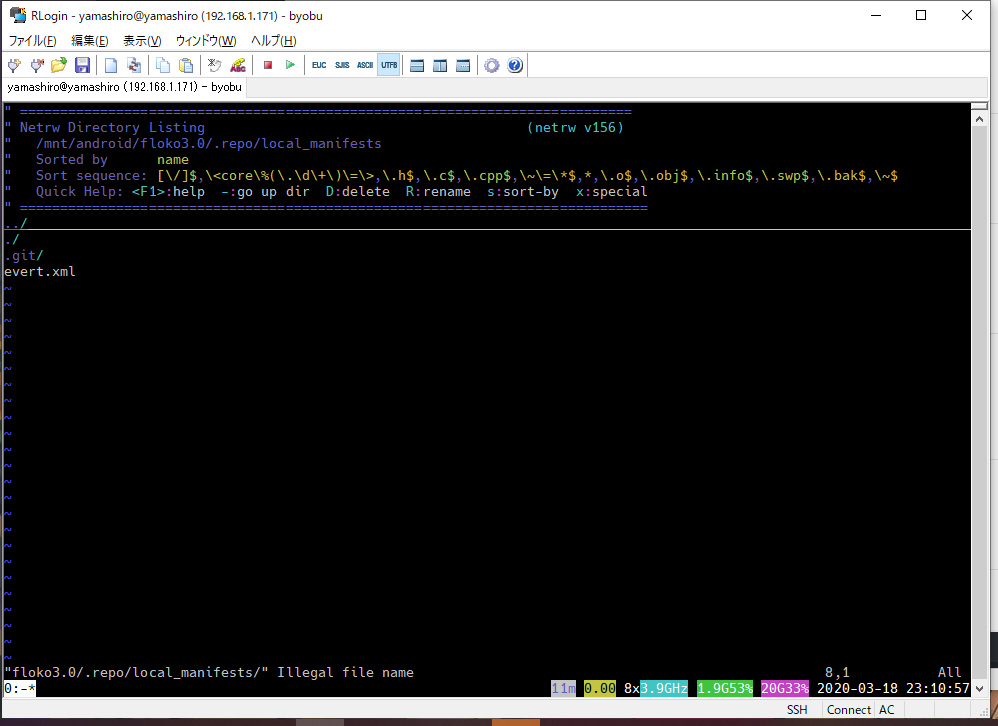Viewport: 998px width, 726px height.
Task: Switch encoding to EUC
Action: click(319, 65)
